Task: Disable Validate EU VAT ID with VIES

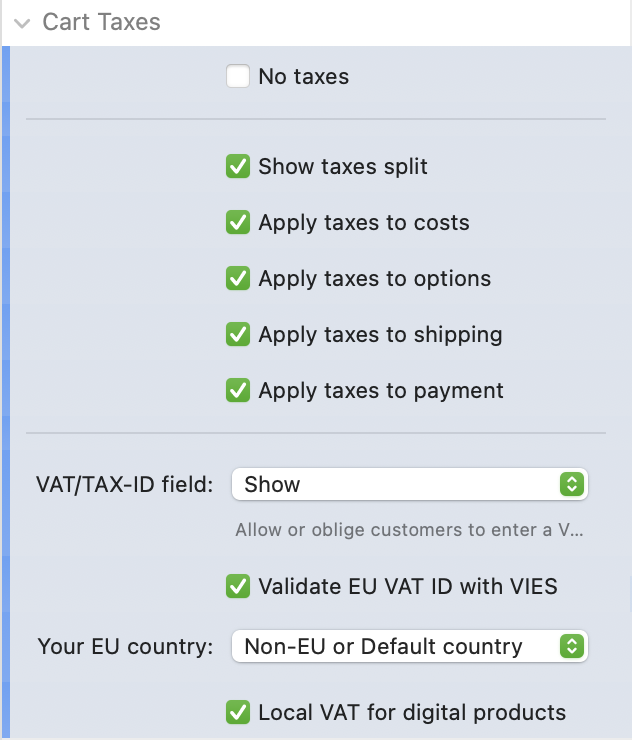Action: (238, 586)
